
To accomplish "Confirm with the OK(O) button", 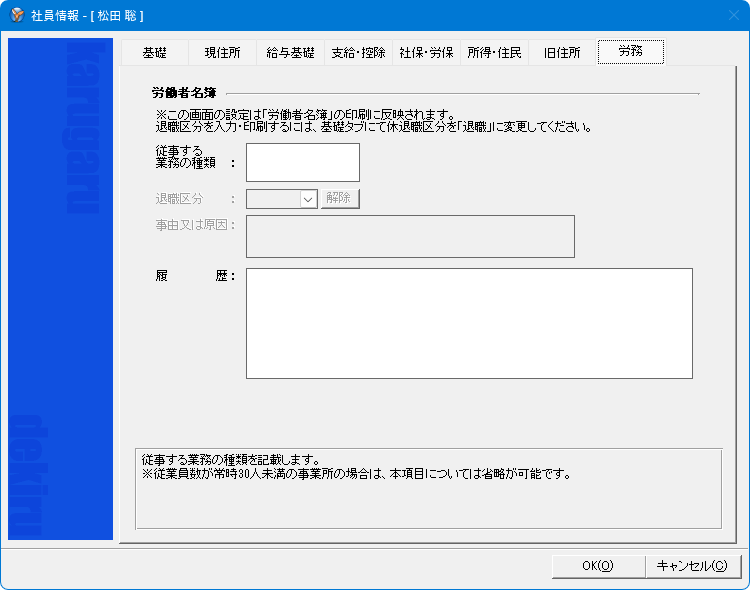I will click(x=597, y=566).
